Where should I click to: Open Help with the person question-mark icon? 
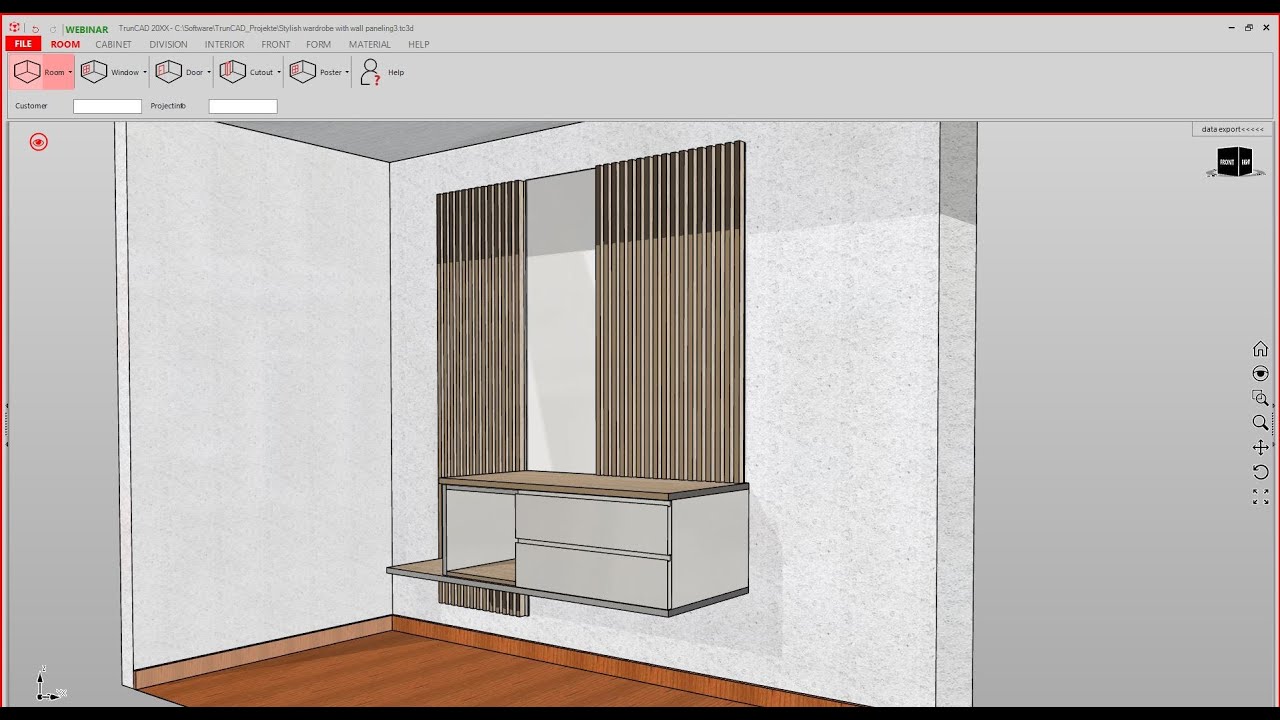pyautogui.click(x=370, y=72)
